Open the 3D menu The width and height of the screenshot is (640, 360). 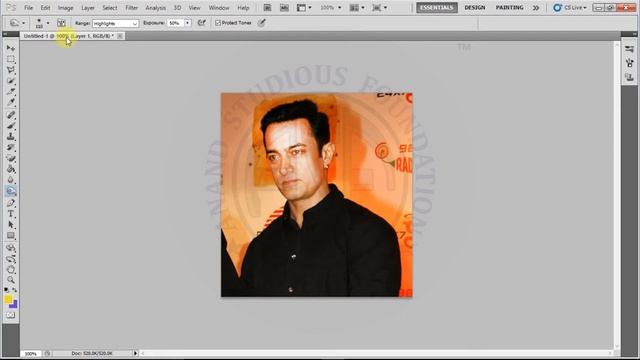177,8
